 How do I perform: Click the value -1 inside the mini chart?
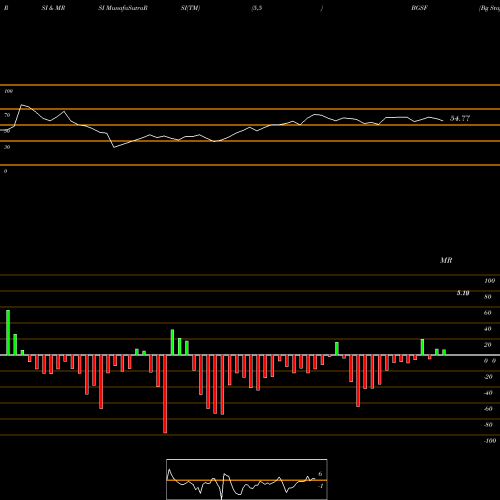pos(320,486)
